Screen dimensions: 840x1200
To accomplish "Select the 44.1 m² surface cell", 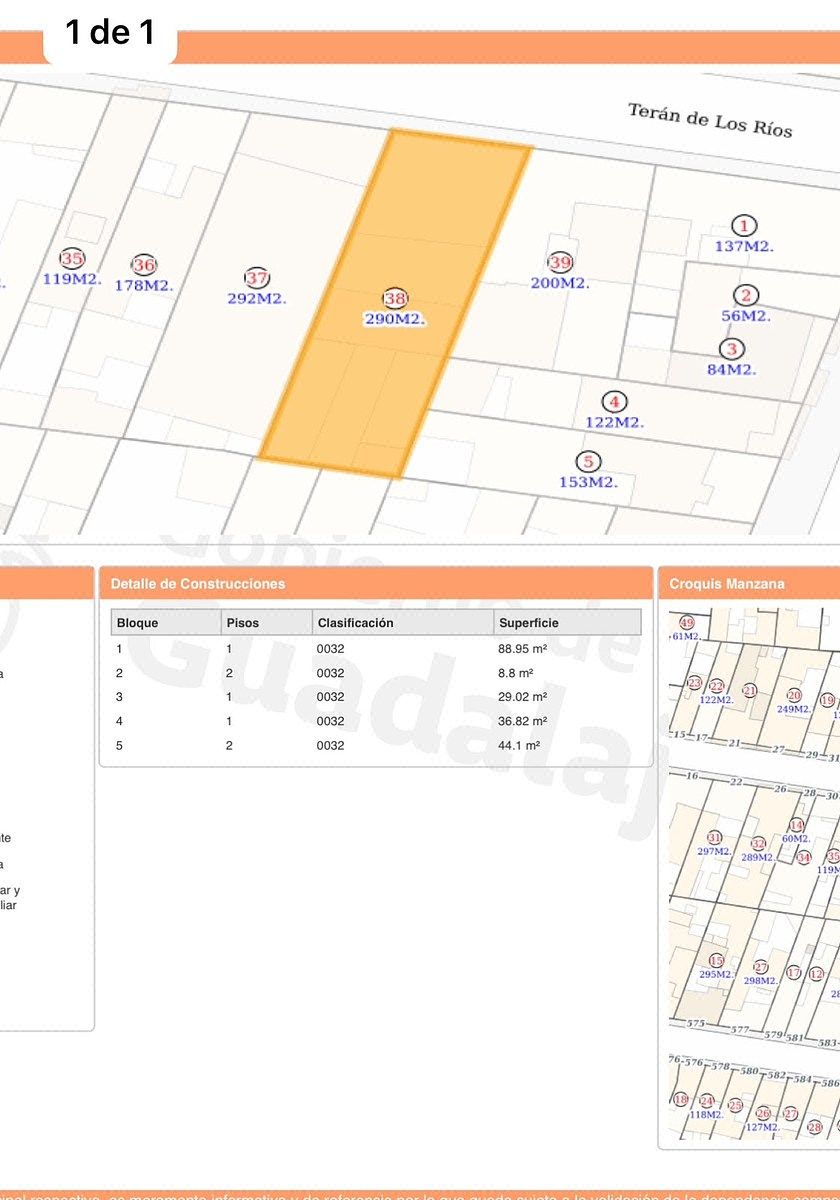I will pos(519,745).
